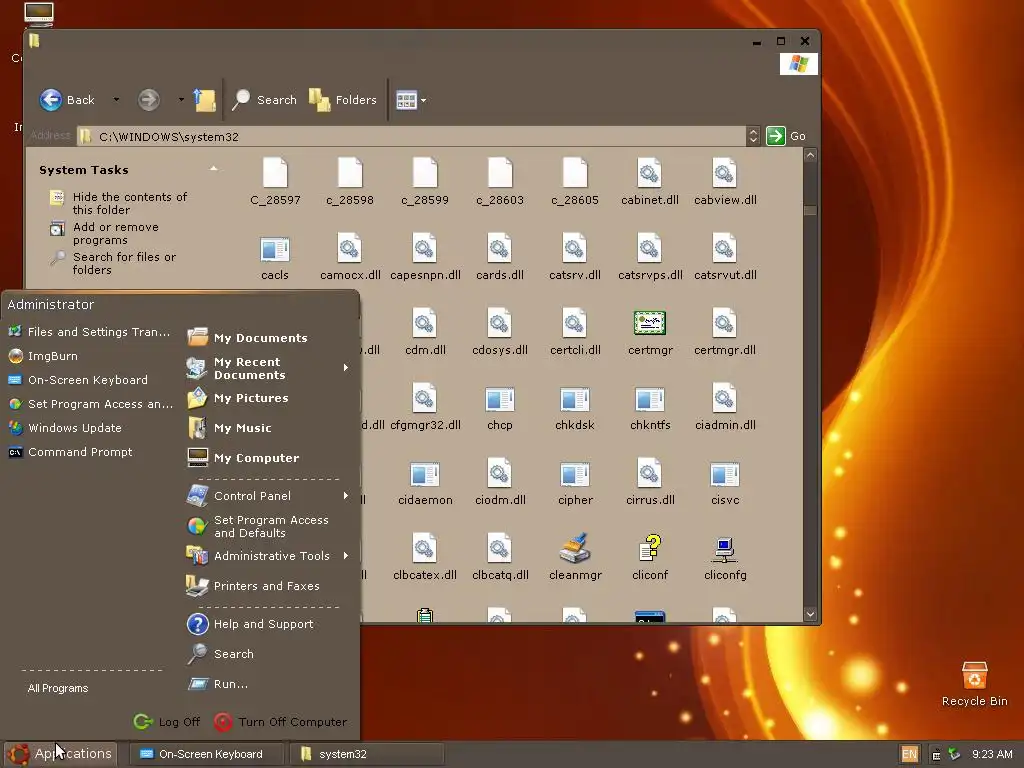Click the address bar path field
This screenshot has height=768, width=1024.
coord(411,136)
